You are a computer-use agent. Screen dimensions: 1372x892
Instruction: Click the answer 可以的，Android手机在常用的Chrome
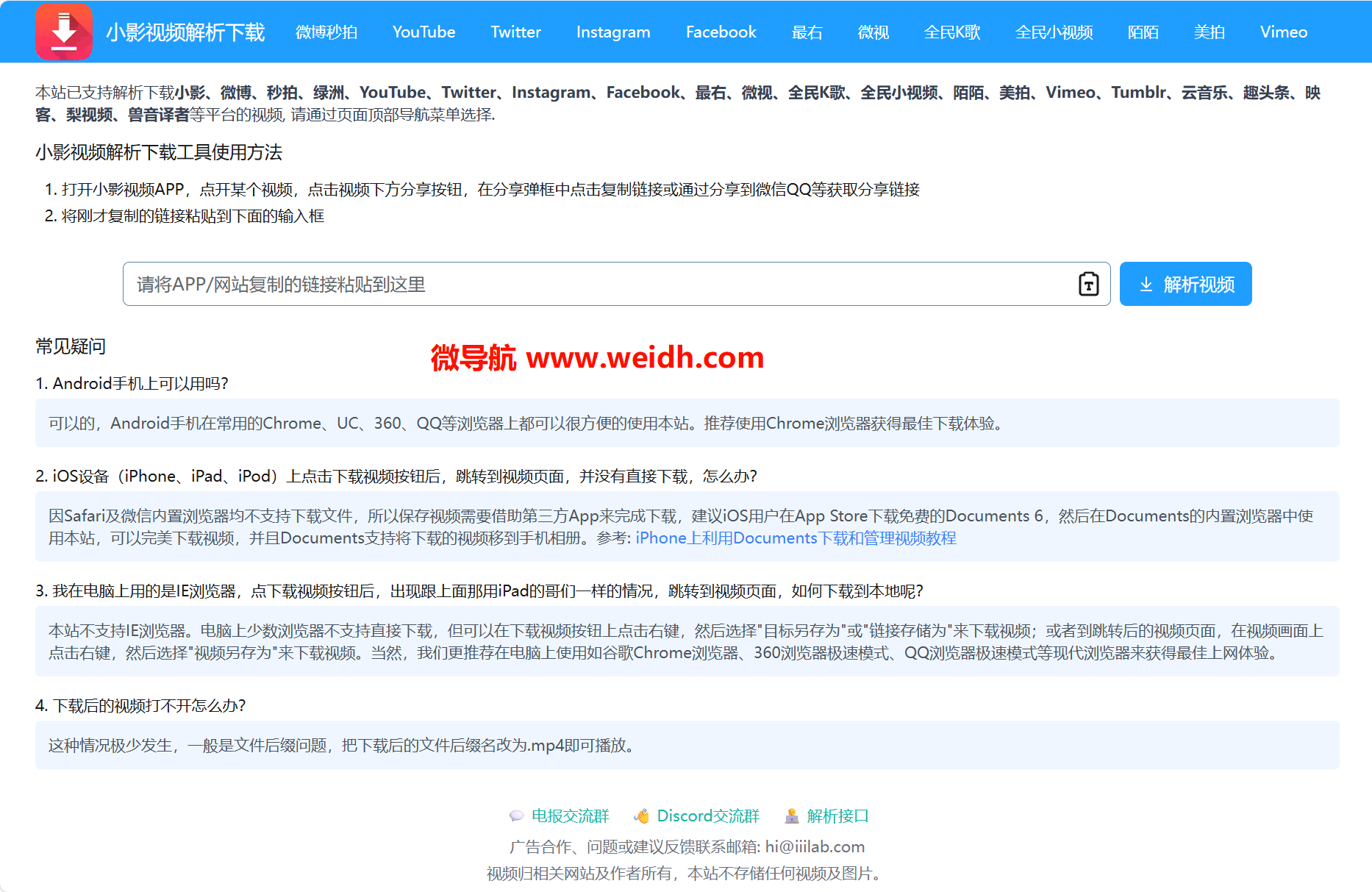pyautogui.click(x=687, y=423)
